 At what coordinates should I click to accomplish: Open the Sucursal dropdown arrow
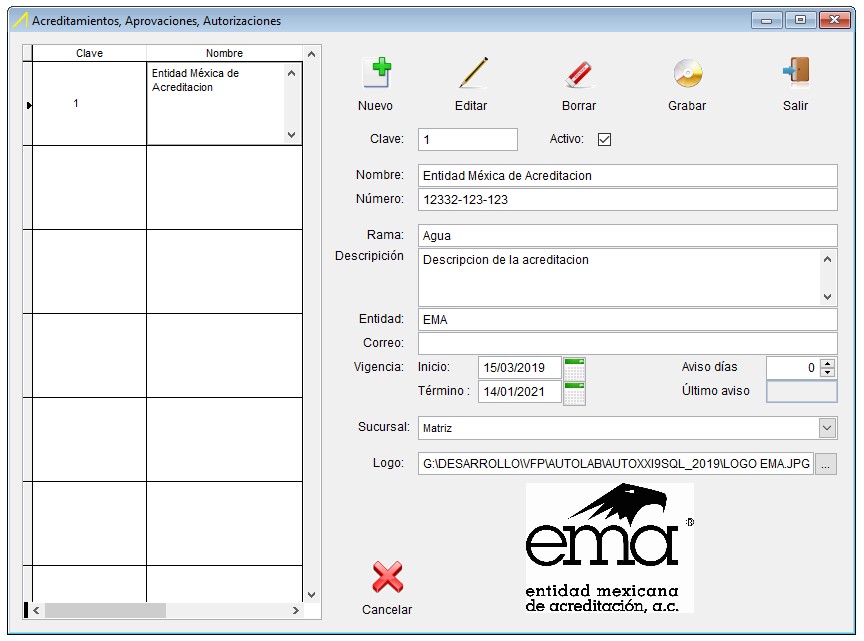click(827, 428)
